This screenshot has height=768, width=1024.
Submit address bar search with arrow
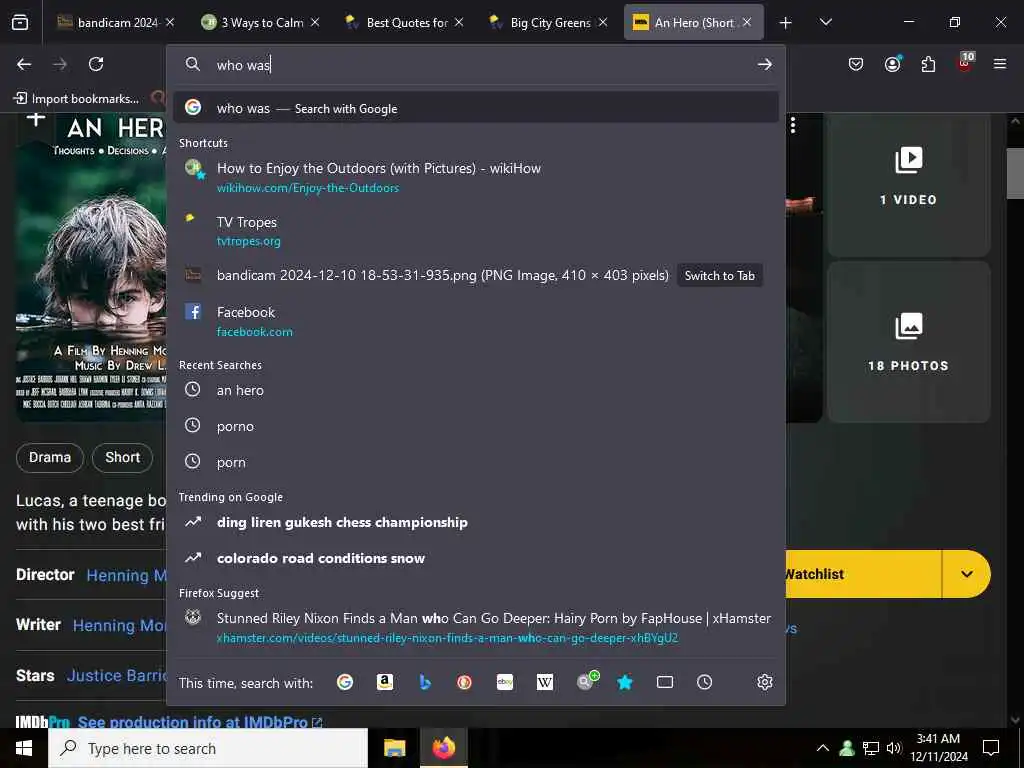point(764,65)
